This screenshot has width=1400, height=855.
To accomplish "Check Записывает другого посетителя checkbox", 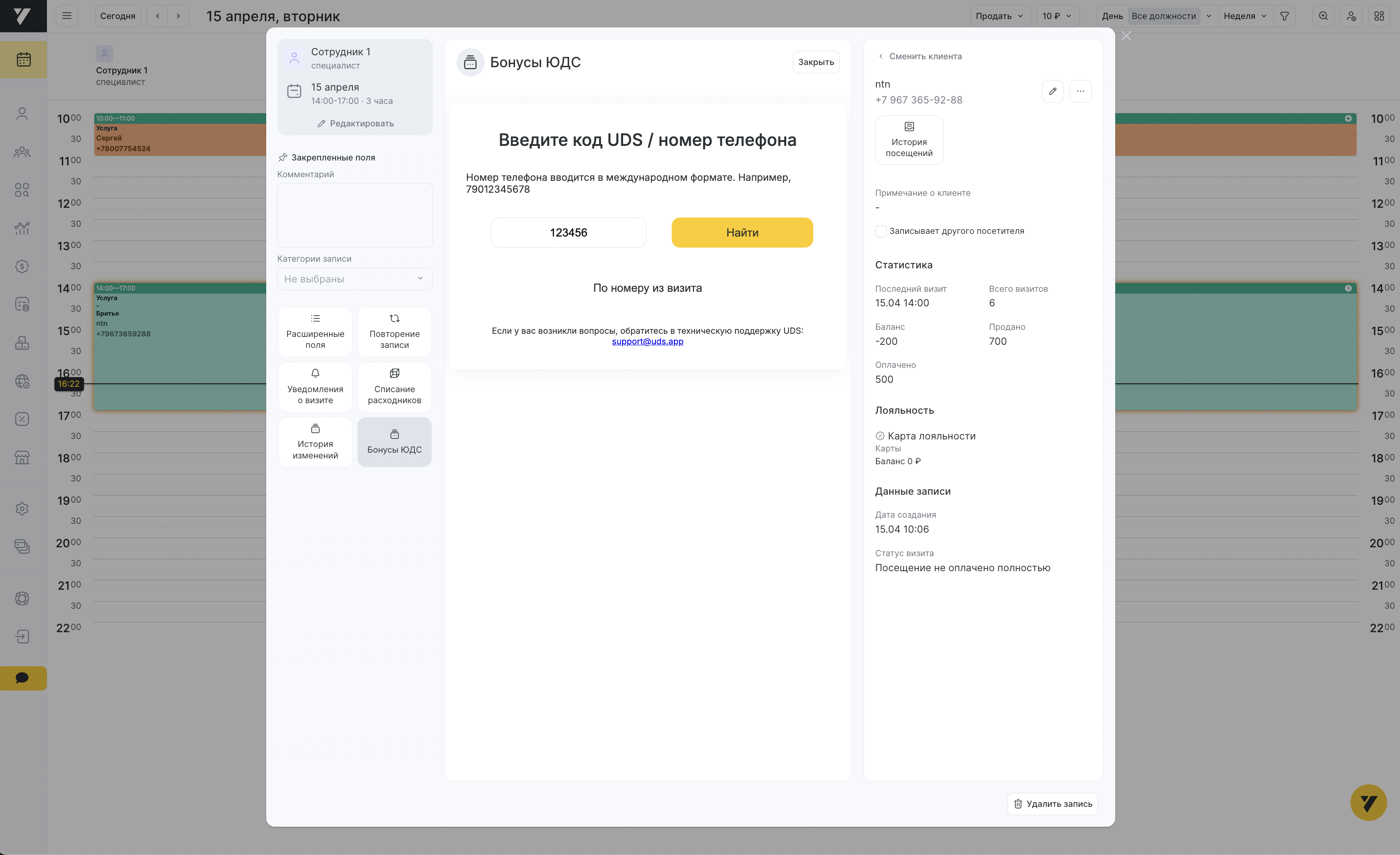I will (881, 231).
